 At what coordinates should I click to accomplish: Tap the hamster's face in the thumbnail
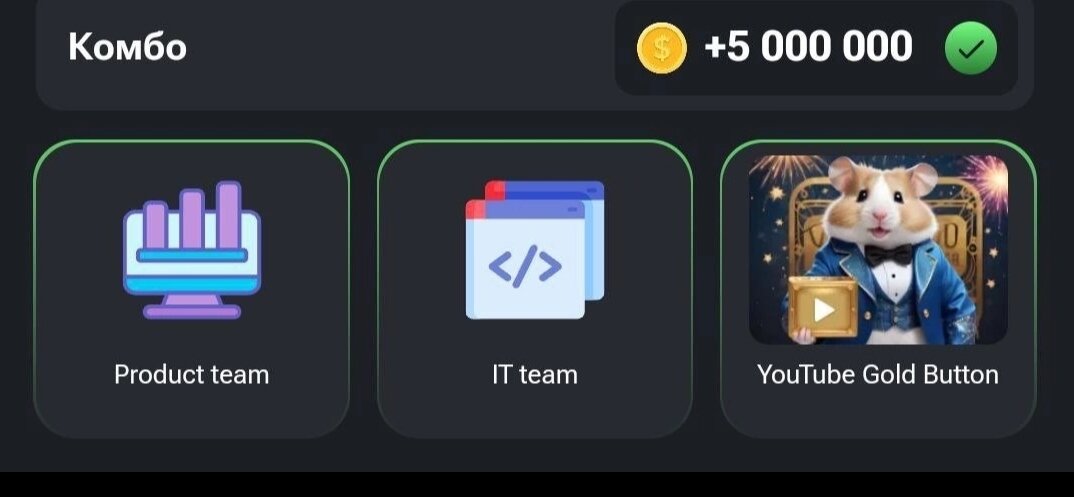[879, 205]
